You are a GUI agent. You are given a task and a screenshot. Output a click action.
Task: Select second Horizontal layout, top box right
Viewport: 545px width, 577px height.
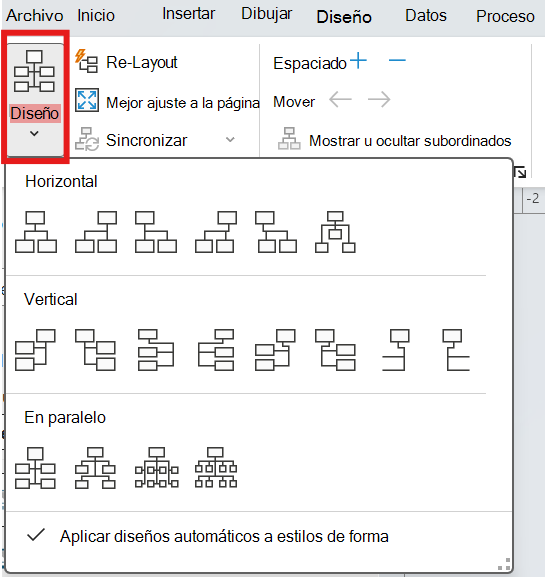(96, 232)
